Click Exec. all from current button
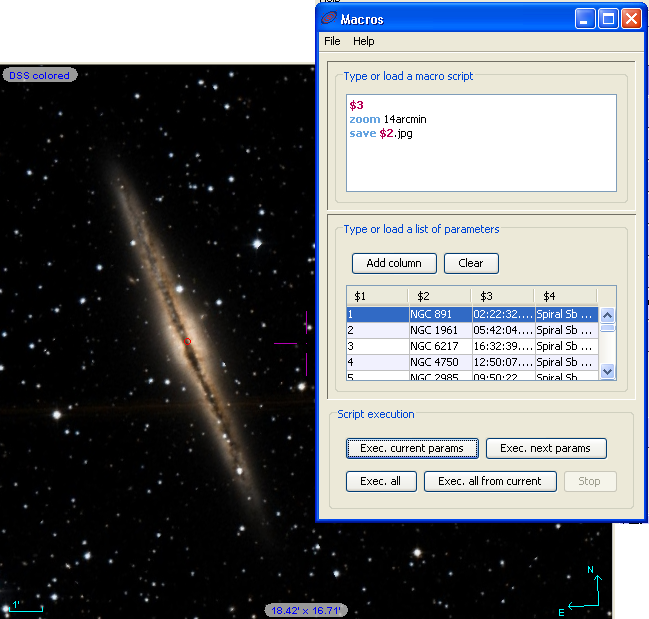 (x=490, y=481)
